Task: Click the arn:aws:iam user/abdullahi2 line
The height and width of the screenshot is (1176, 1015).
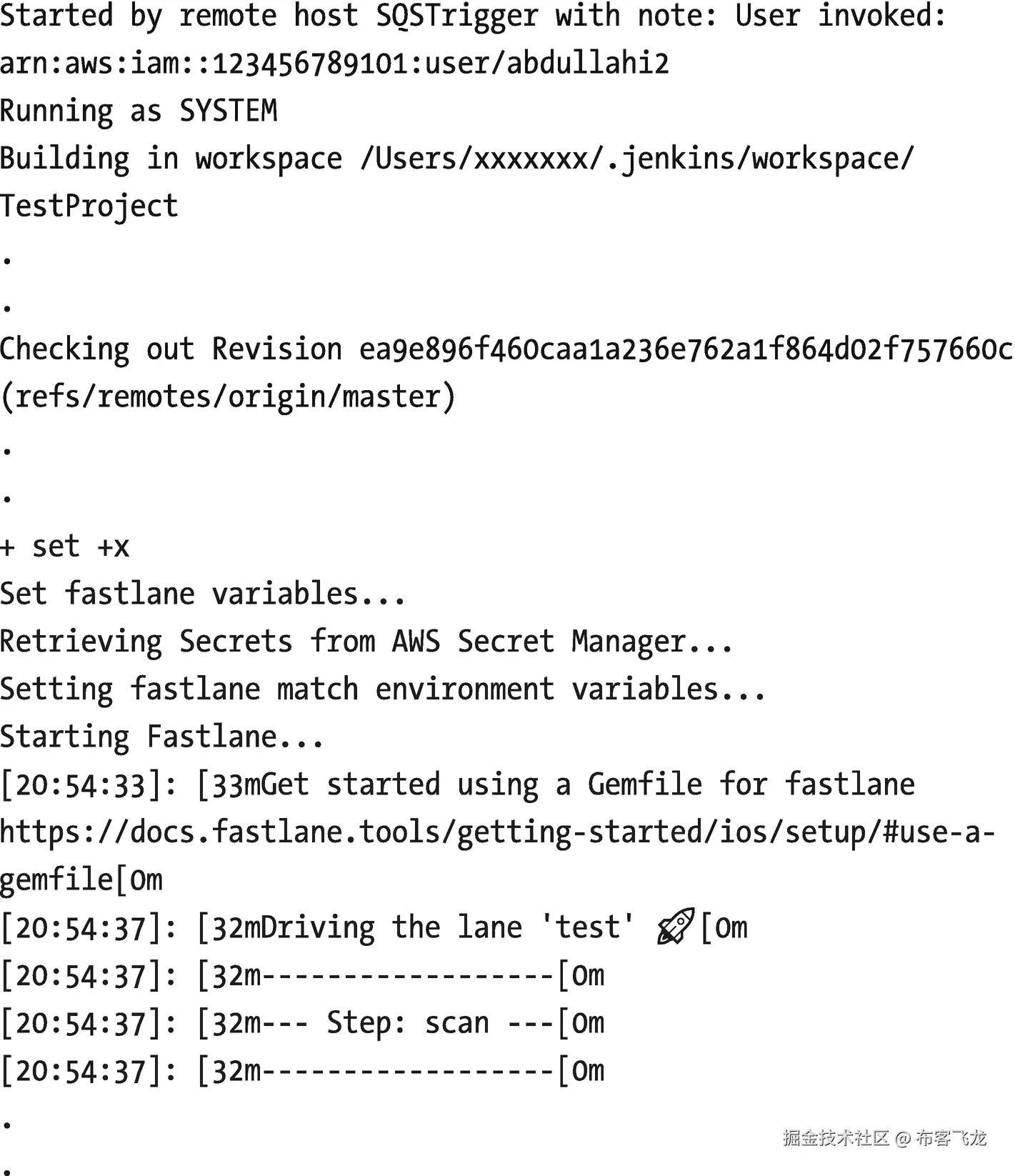Action: pos(334,64)
